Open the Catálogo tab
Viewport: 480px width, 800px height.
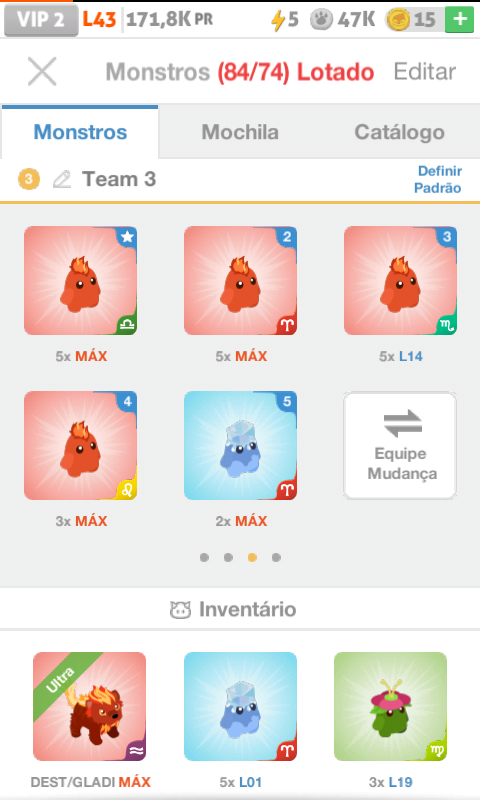399,132
